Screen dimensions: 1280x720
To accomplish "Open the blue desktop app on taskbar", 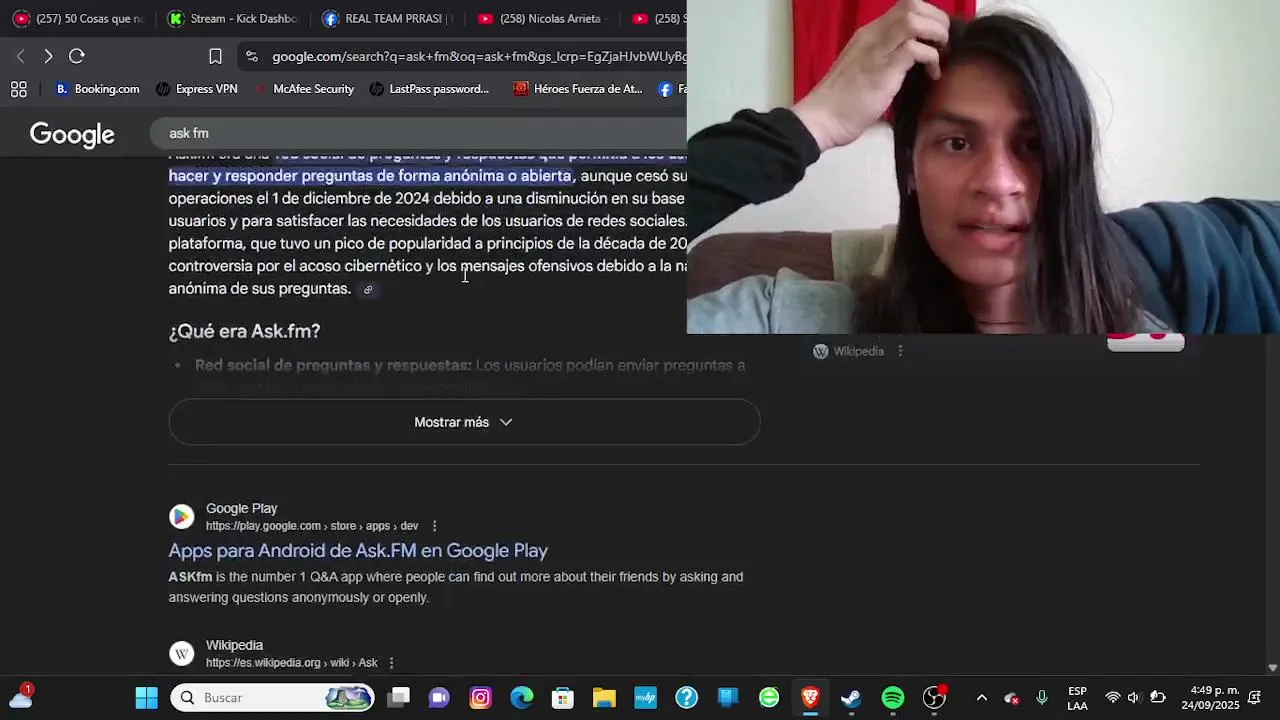I will [x=727, y=697].
